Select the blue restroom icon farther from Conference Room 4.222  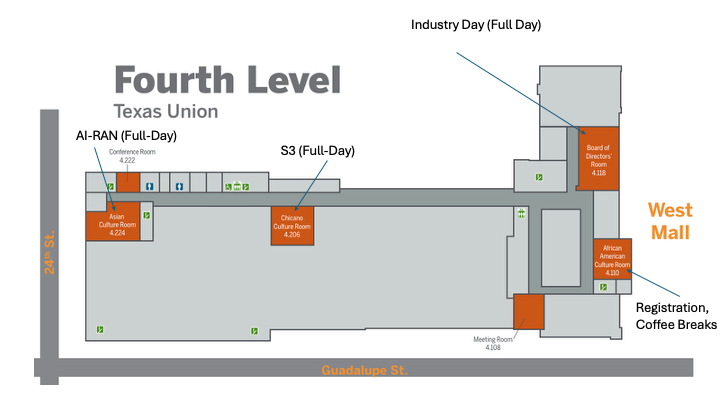coord(180,186)
